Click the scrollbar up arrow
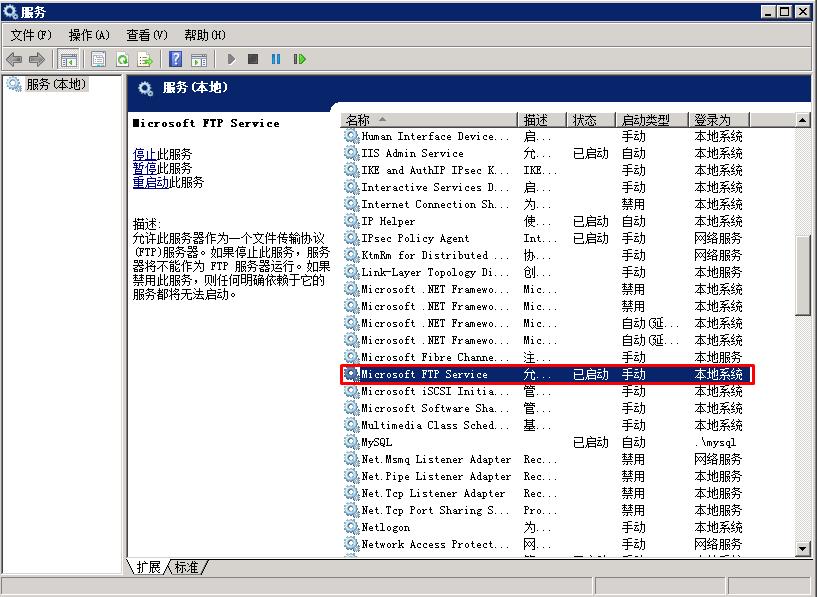Viewport: 817px width, 597px height. pos(802,120)
